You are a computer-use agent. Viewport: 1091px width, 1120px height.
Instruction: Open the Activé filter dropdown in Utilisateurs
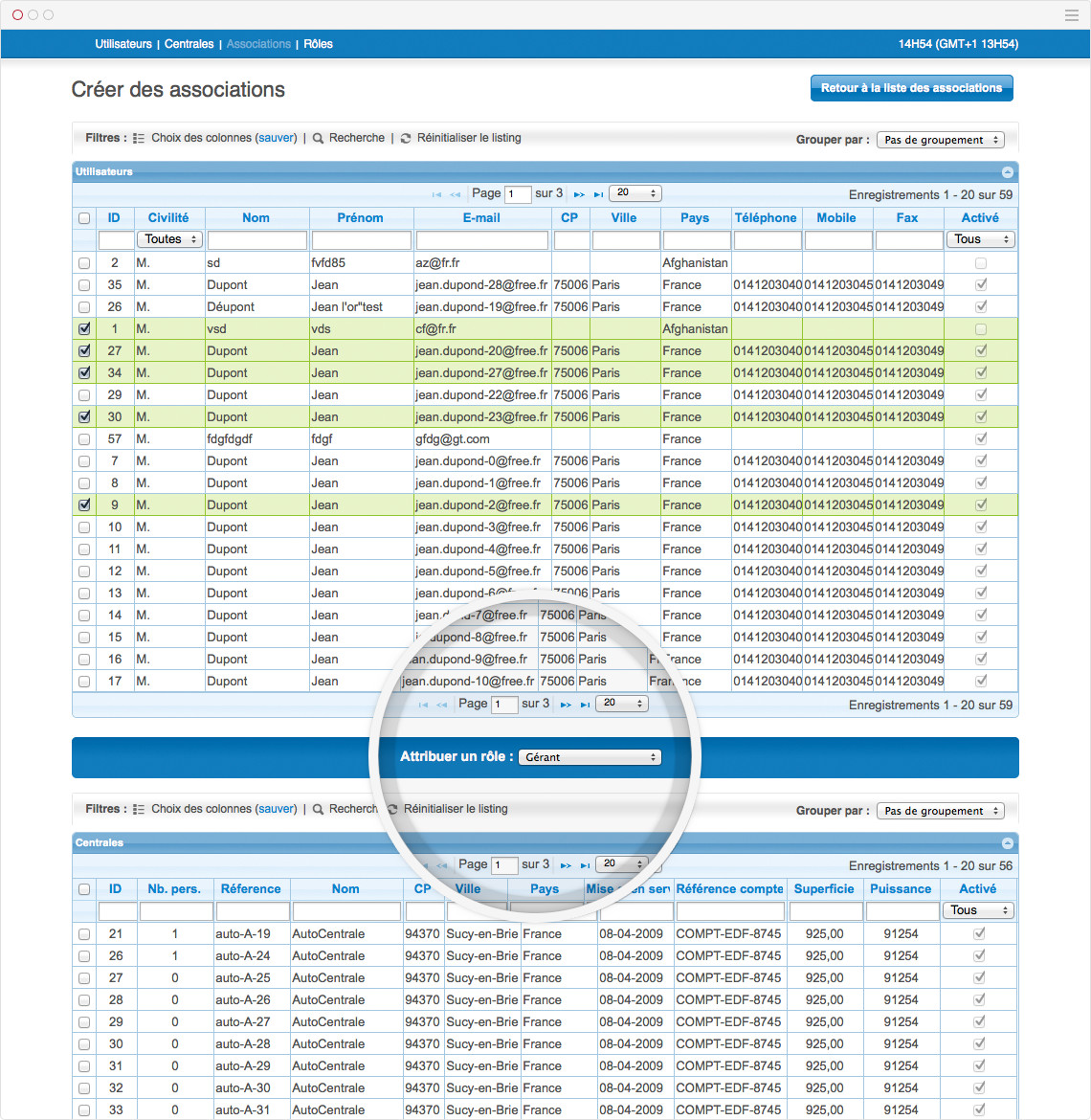(x=980, y=239)
